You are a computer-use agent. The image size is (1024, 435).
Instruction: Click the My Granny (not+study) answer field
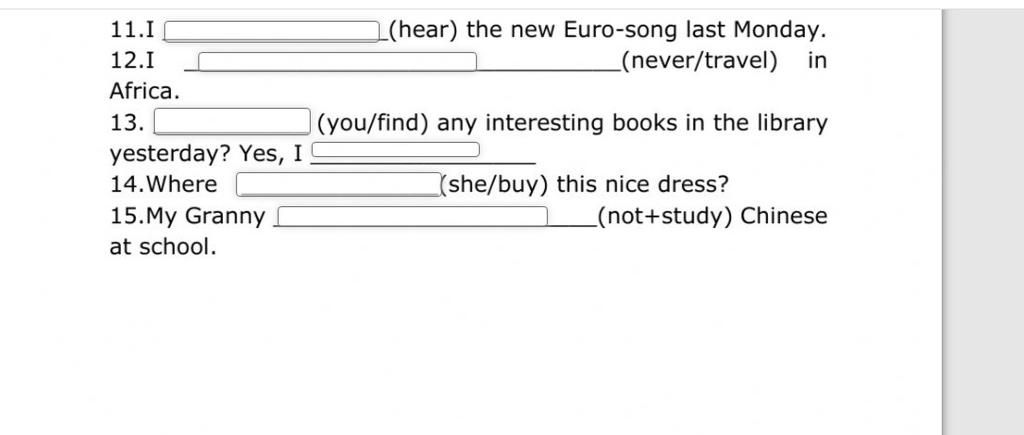pyautogui.click(x=413, y=216)
